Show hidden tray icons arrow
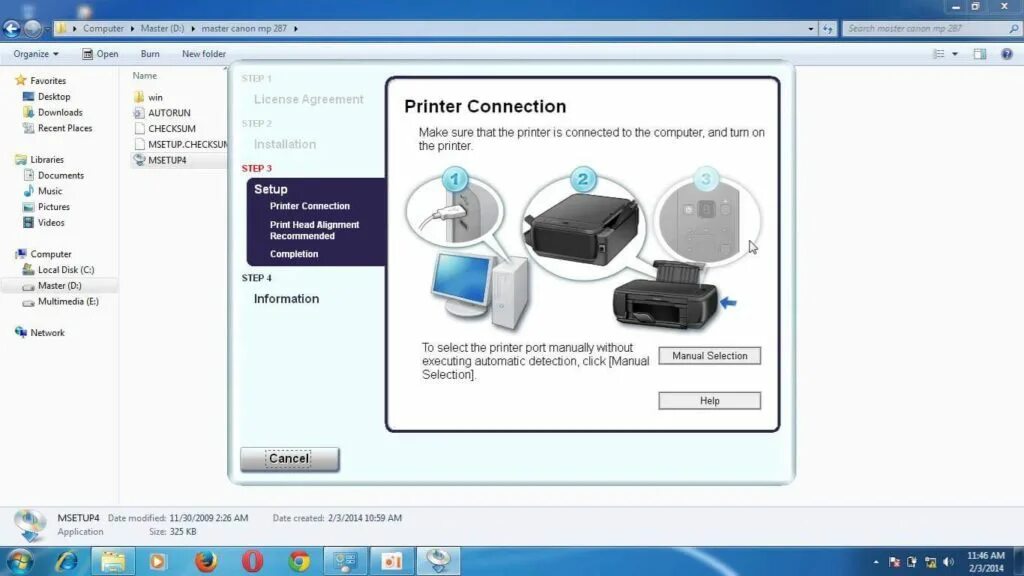Viewport: 1024px width, 576px height. [876, 562]
